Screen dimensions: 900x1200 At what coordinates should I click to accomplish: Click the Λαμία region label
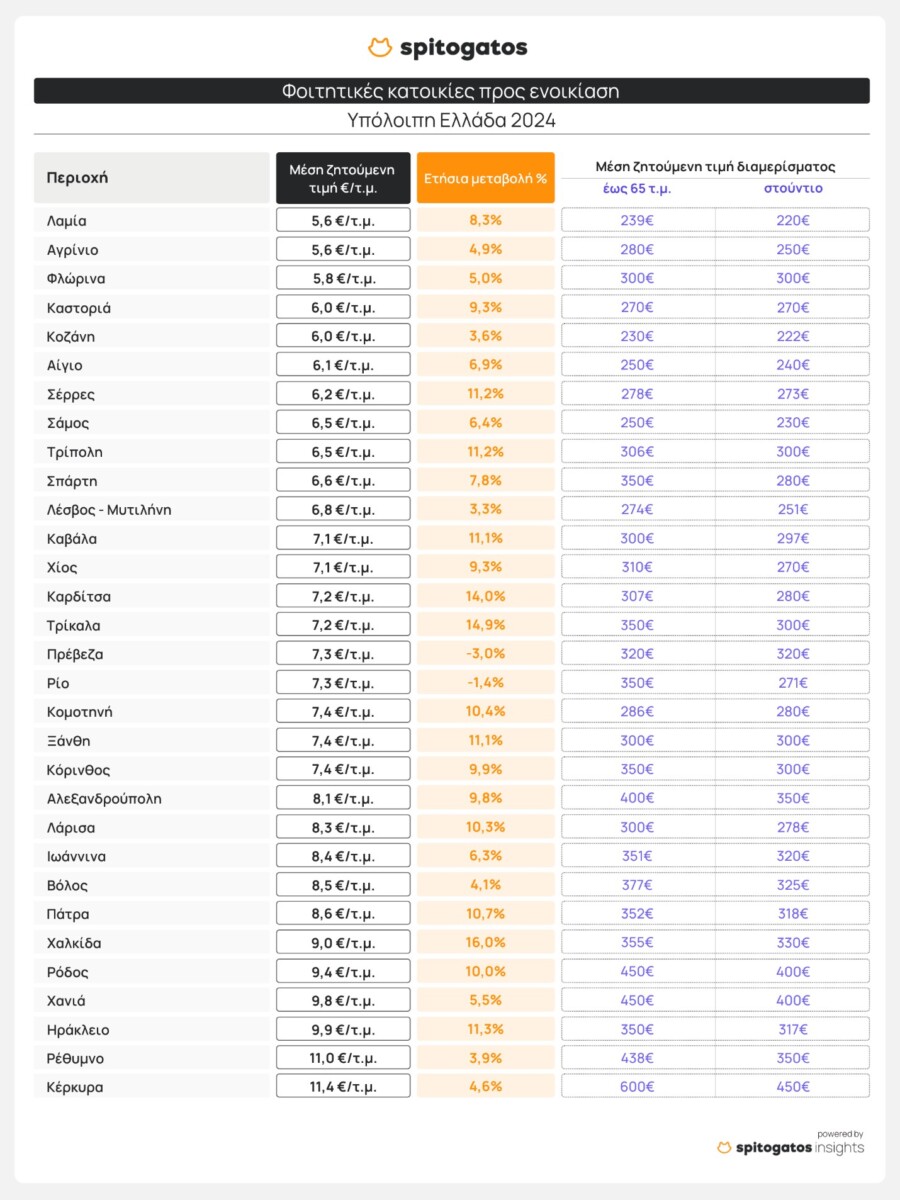[67, 221]
